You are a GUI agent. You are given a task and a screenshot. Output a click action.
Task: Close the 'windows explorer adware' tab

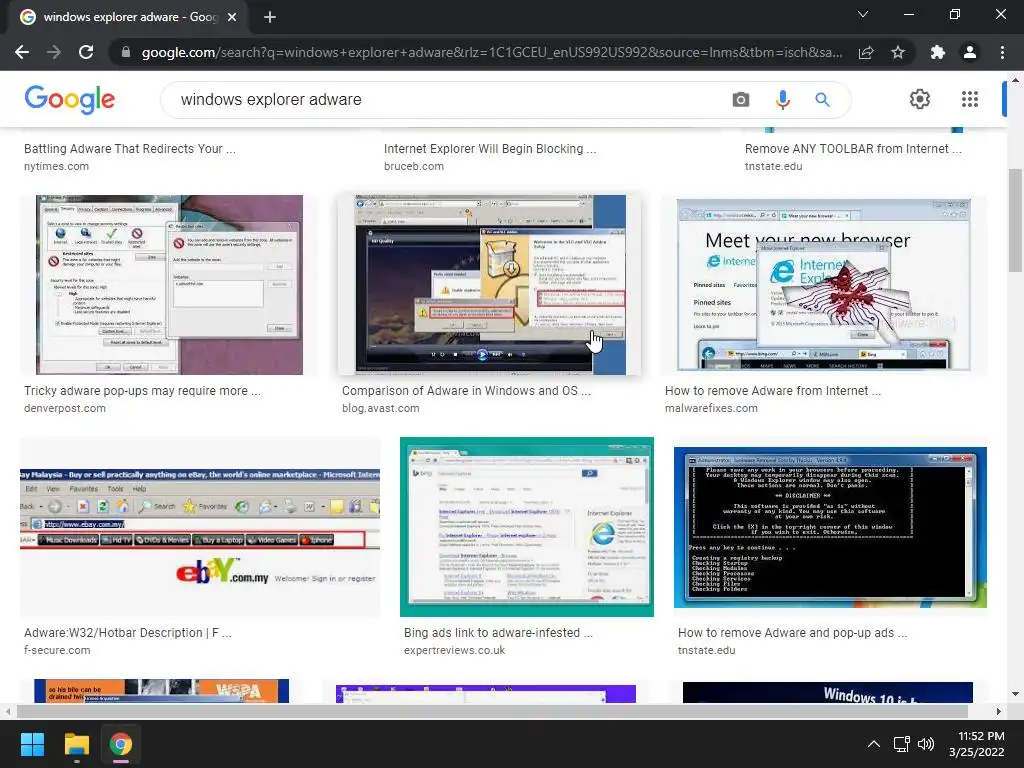click(232, 17)
